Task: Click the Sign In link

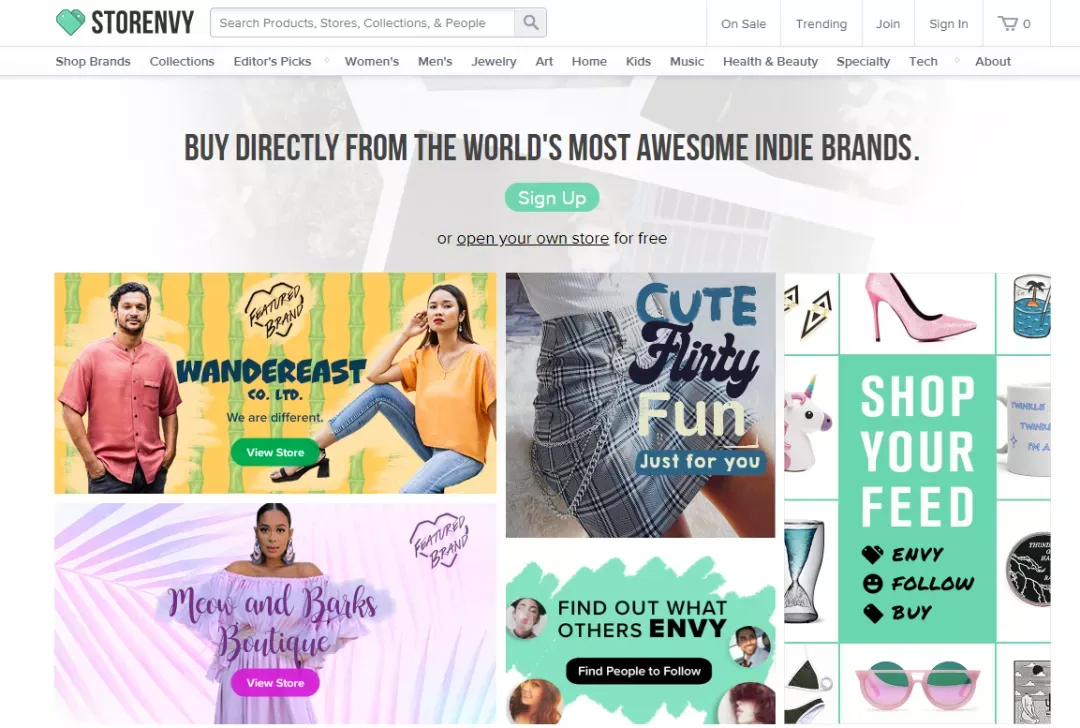Action: click(x=948, y=23)
